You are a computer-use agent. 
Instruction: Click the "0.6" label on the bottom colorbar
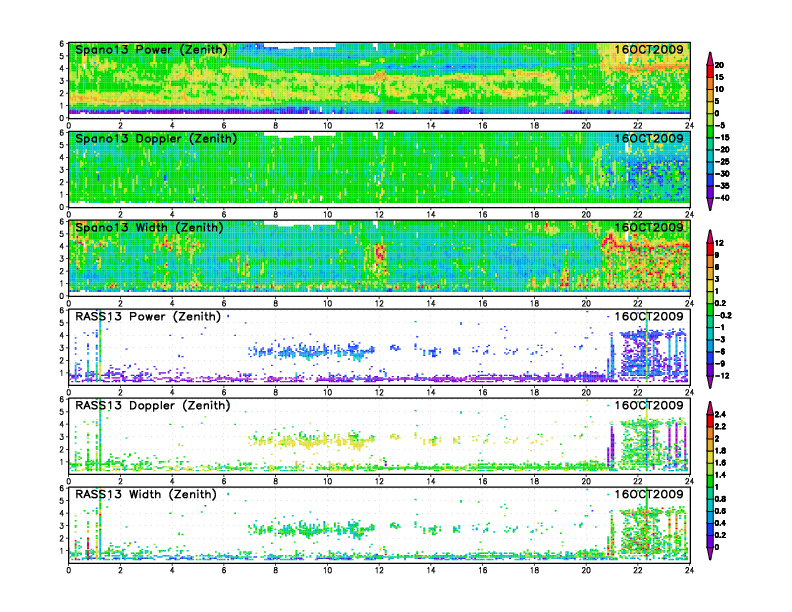click(720, 511)
